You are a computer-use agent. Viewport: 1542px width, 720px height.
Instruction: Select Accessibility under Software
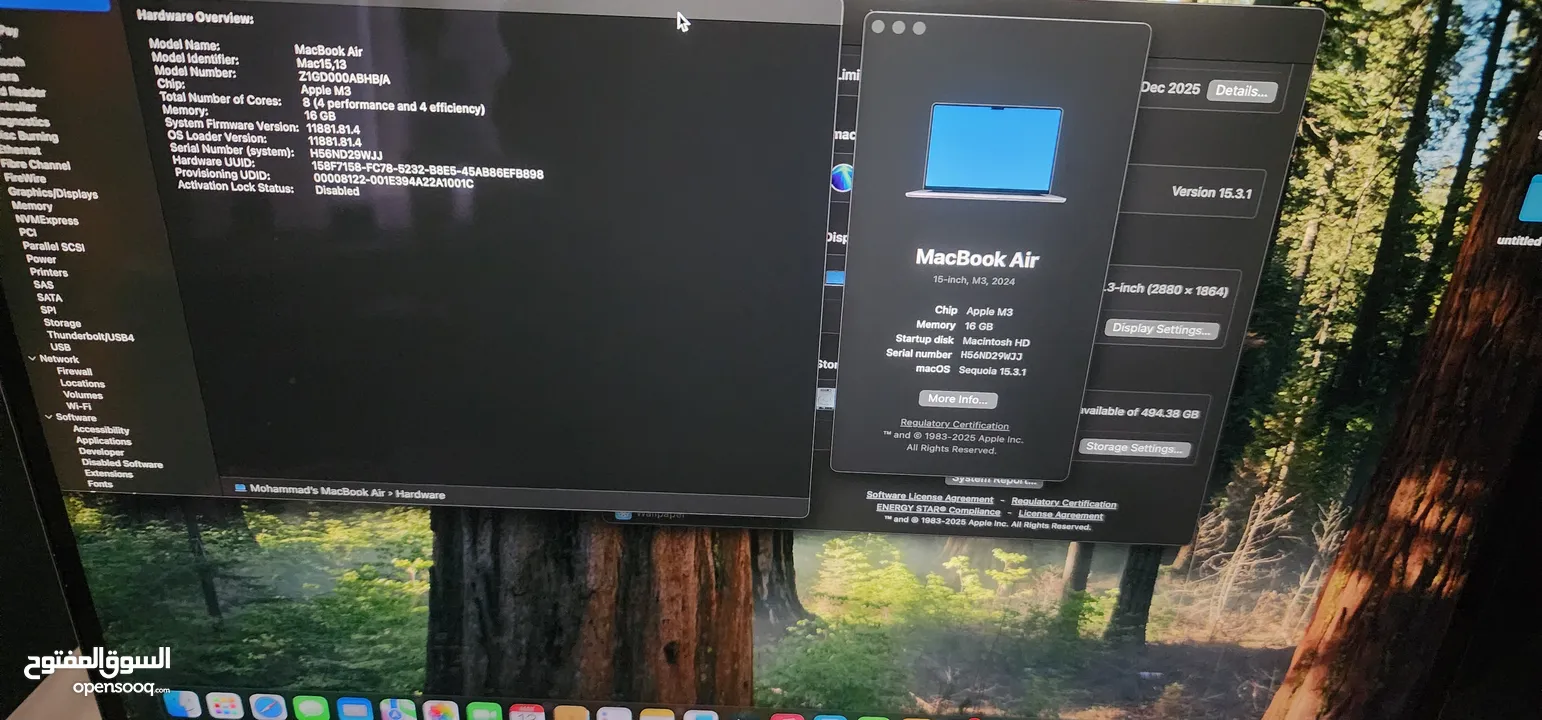click(x=101, y=430)
